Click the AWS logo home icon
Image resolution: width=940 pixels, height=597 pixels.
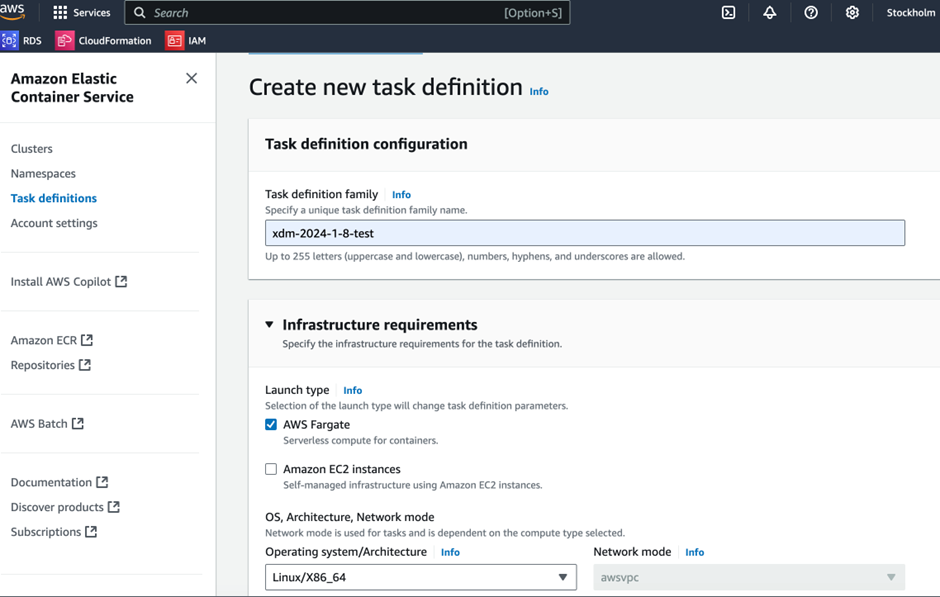12,11
